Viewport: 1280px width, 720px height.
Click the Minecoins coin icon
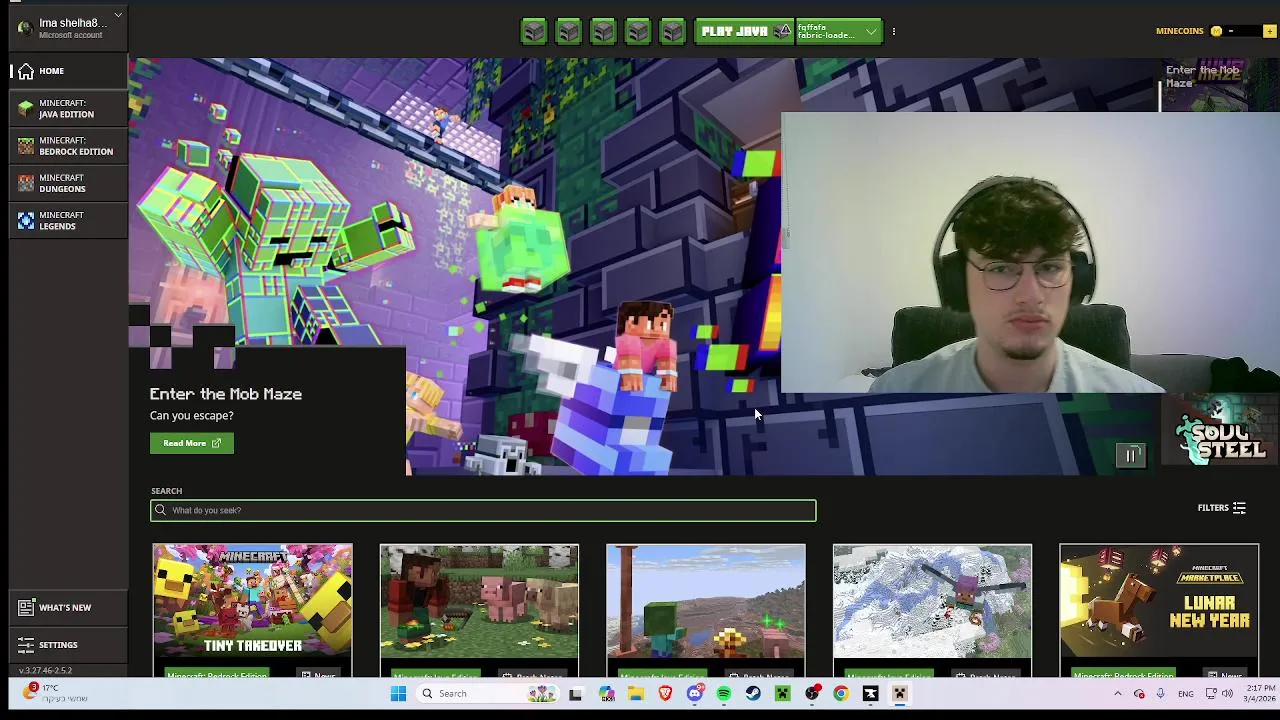tap(1216, 31)
